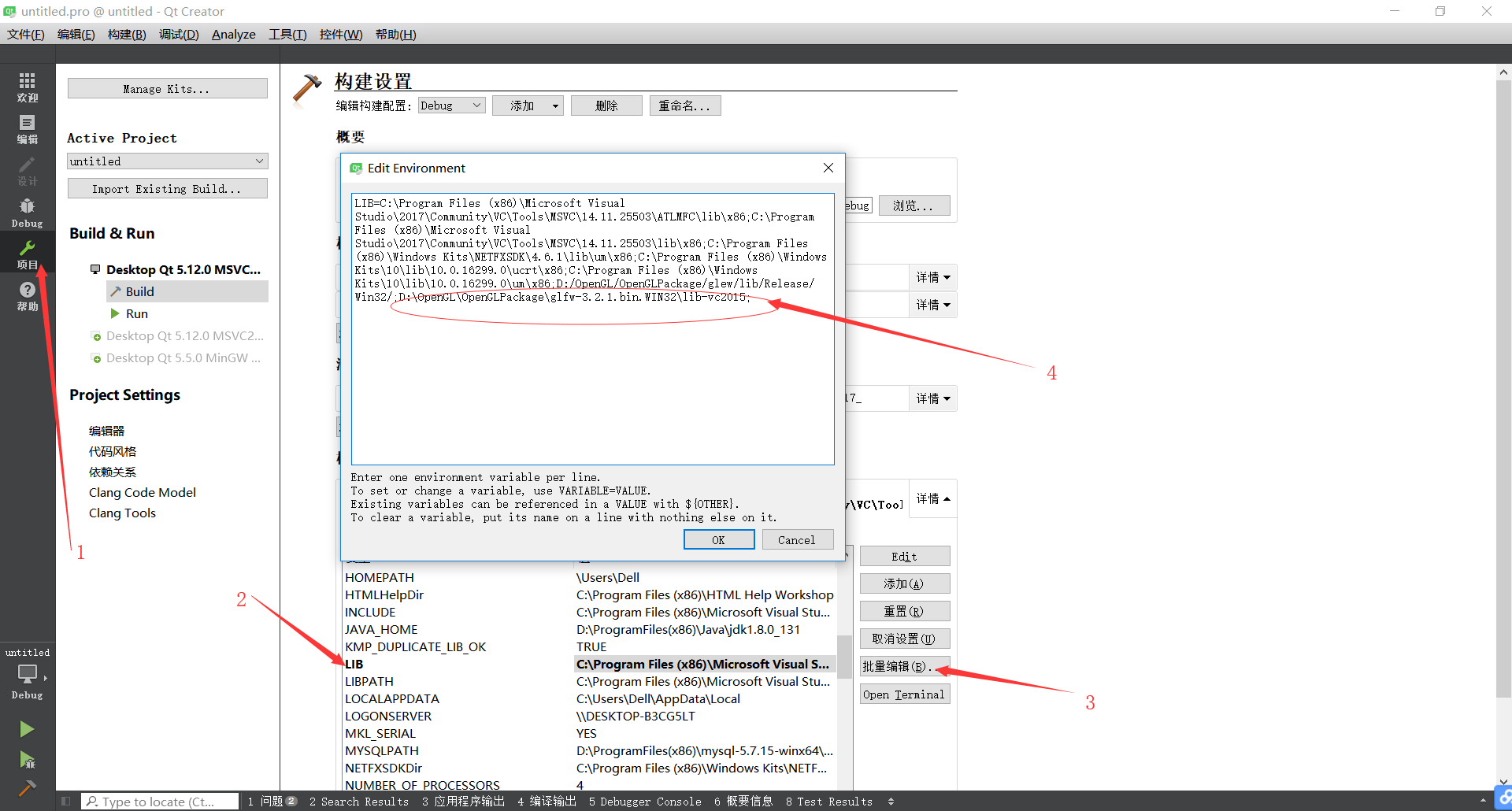Image resolution: width=1512 pixels, height=811 pixels.
Task: Switch to the Edit mode icon
Action: tap(28, 129)
